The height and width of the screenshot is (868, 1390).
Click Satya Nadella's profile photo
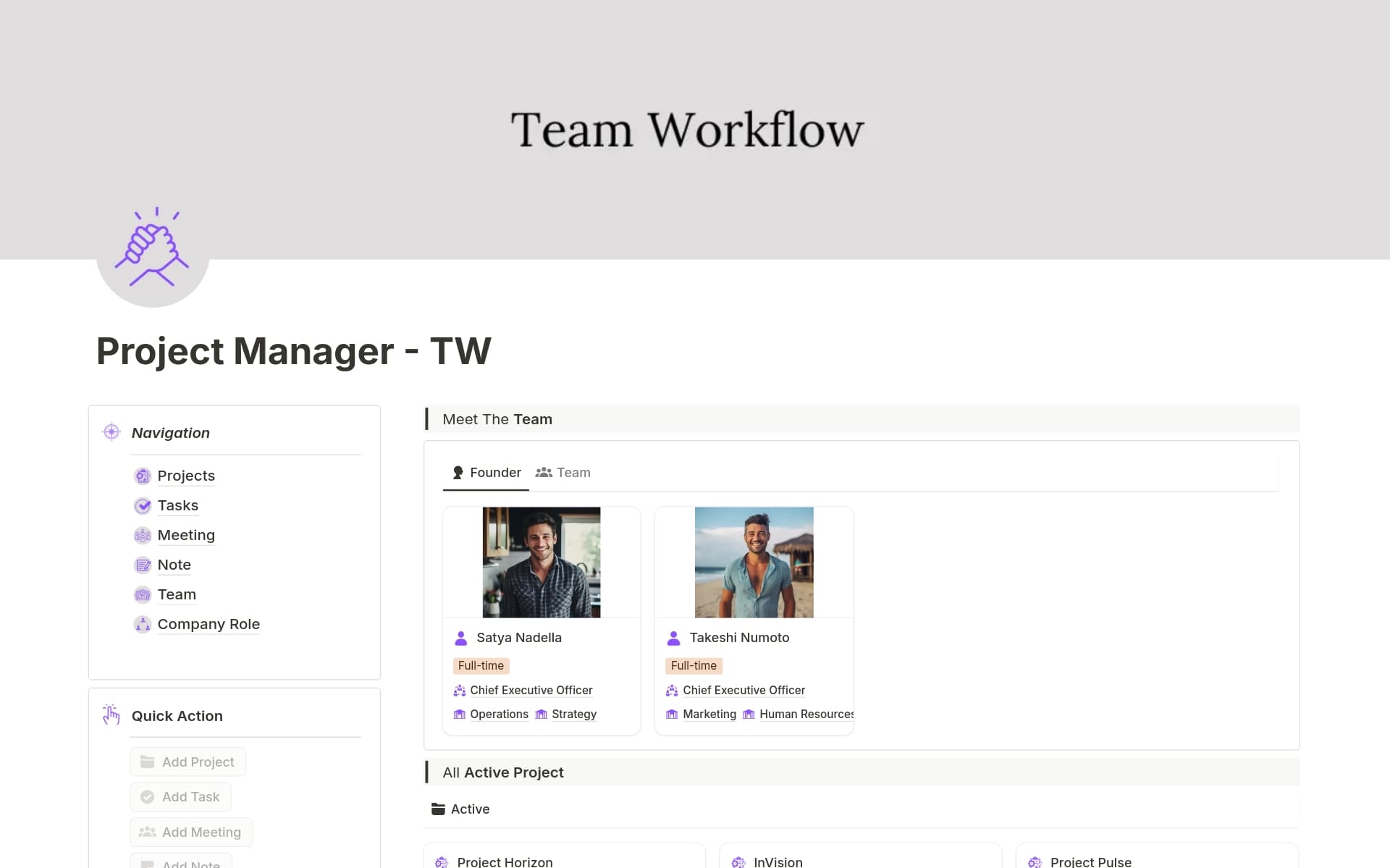point(542,562)
